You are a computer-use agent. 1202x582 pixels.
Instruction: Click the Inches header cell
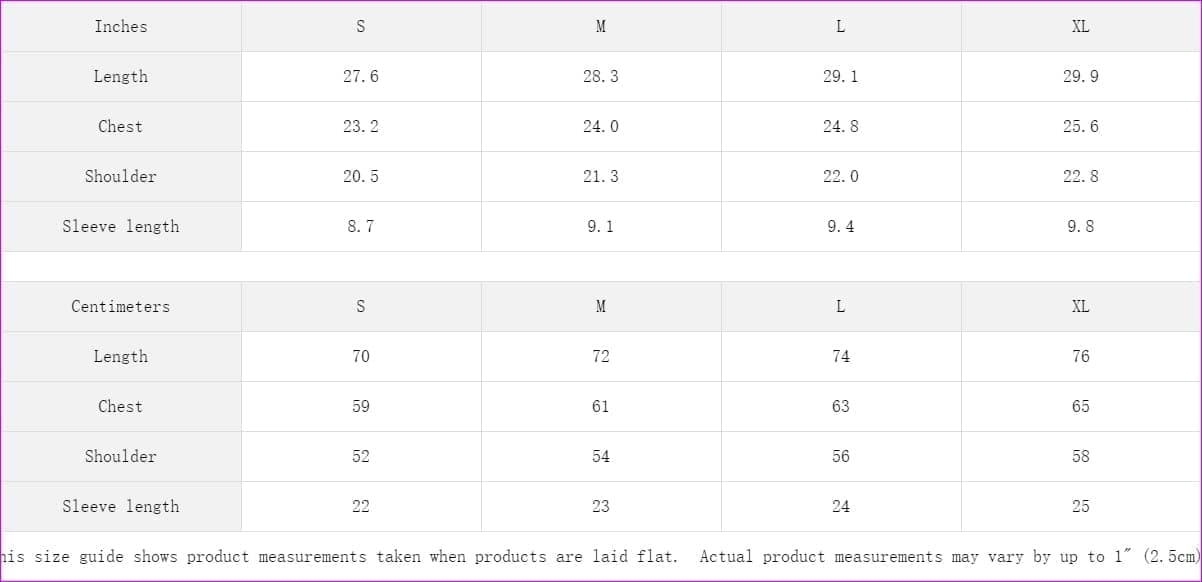coord(121,27)
